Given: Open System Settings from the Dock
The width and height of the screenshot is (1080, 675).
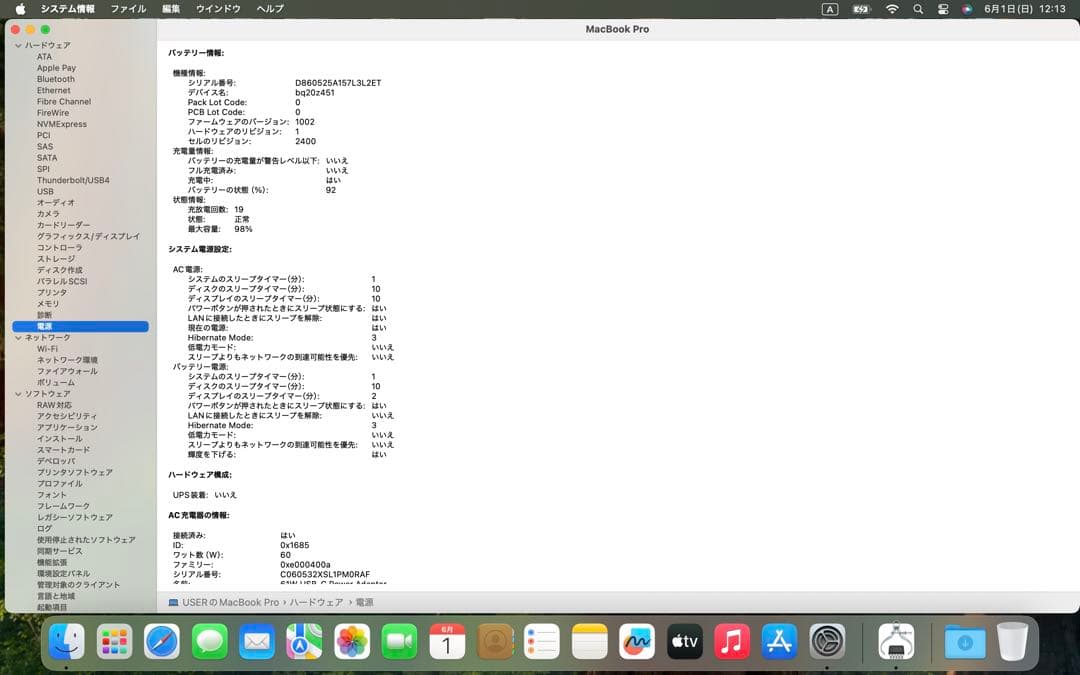Looking at the screenshot, I should point(826,642).
